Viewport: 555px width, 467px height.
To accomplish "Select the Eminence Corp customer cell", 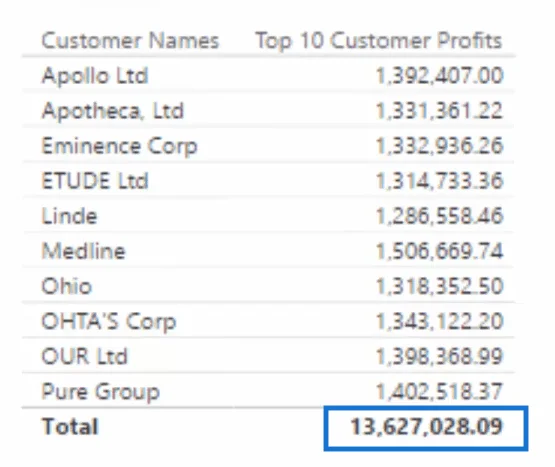I will (119, 146).
